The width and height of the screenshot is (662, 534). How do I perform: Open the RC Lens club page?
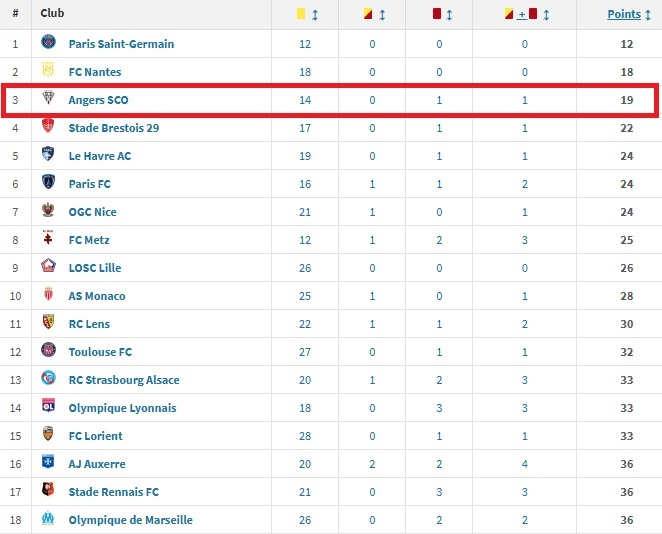pos(89,324)
